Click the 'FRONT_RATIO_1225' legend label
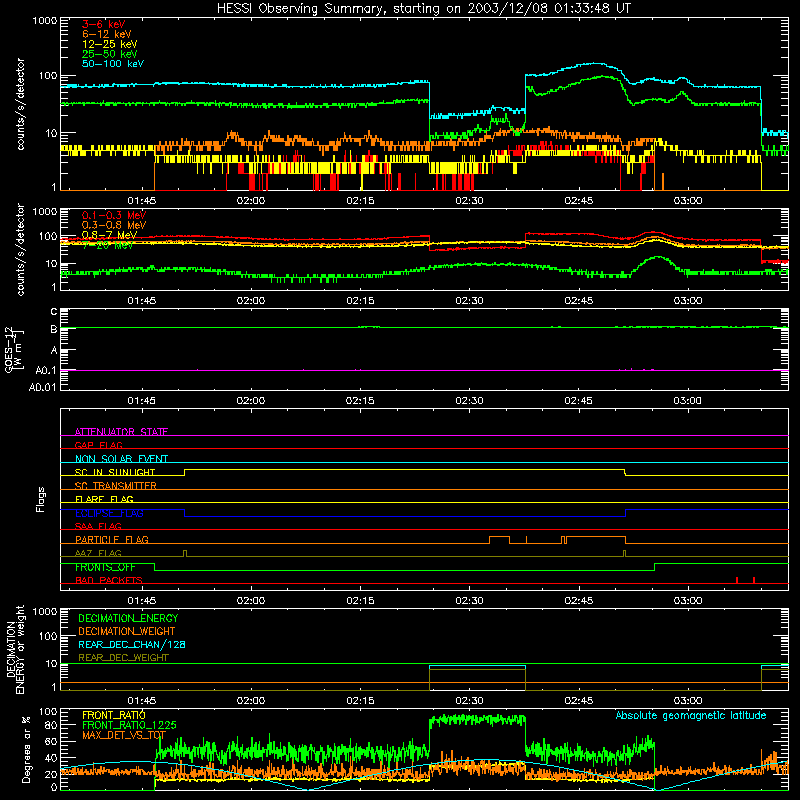Screen dimensions: 800x800 point(129,725)
